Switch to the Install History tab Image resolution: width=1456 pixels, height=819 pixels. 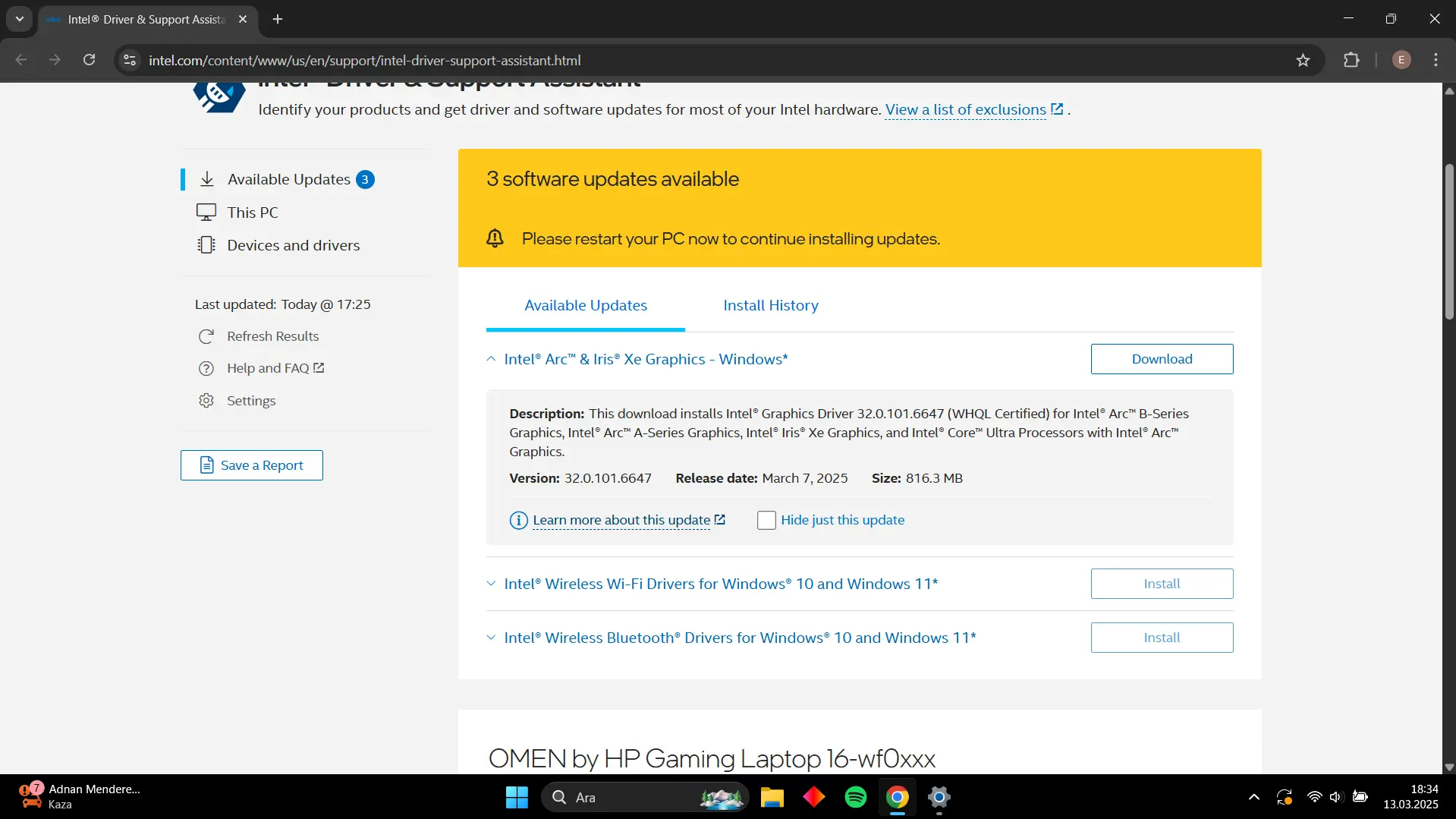771,305
